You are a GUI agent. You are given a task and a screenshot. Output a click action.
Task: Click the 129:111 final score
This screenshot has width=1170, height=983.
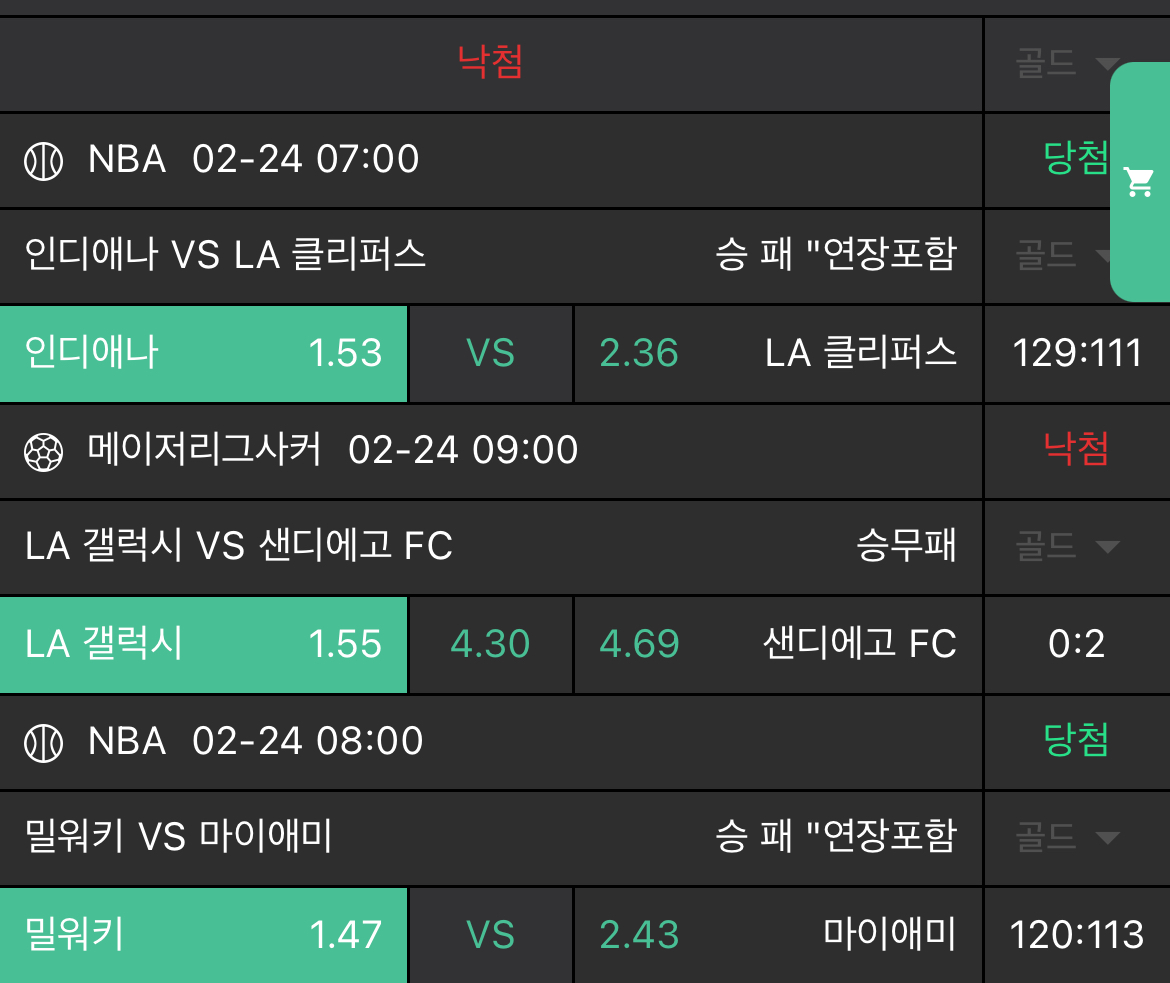click(x=1077, y=353)
